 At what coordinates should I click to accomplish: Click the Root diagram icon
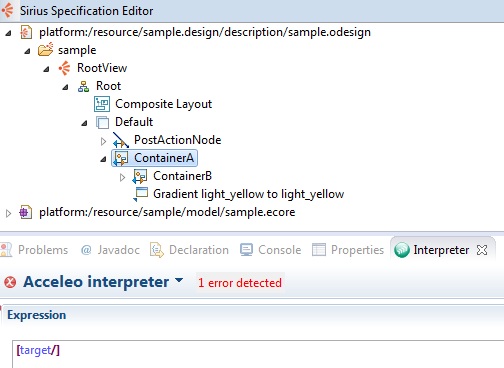(x=83, y=86)
